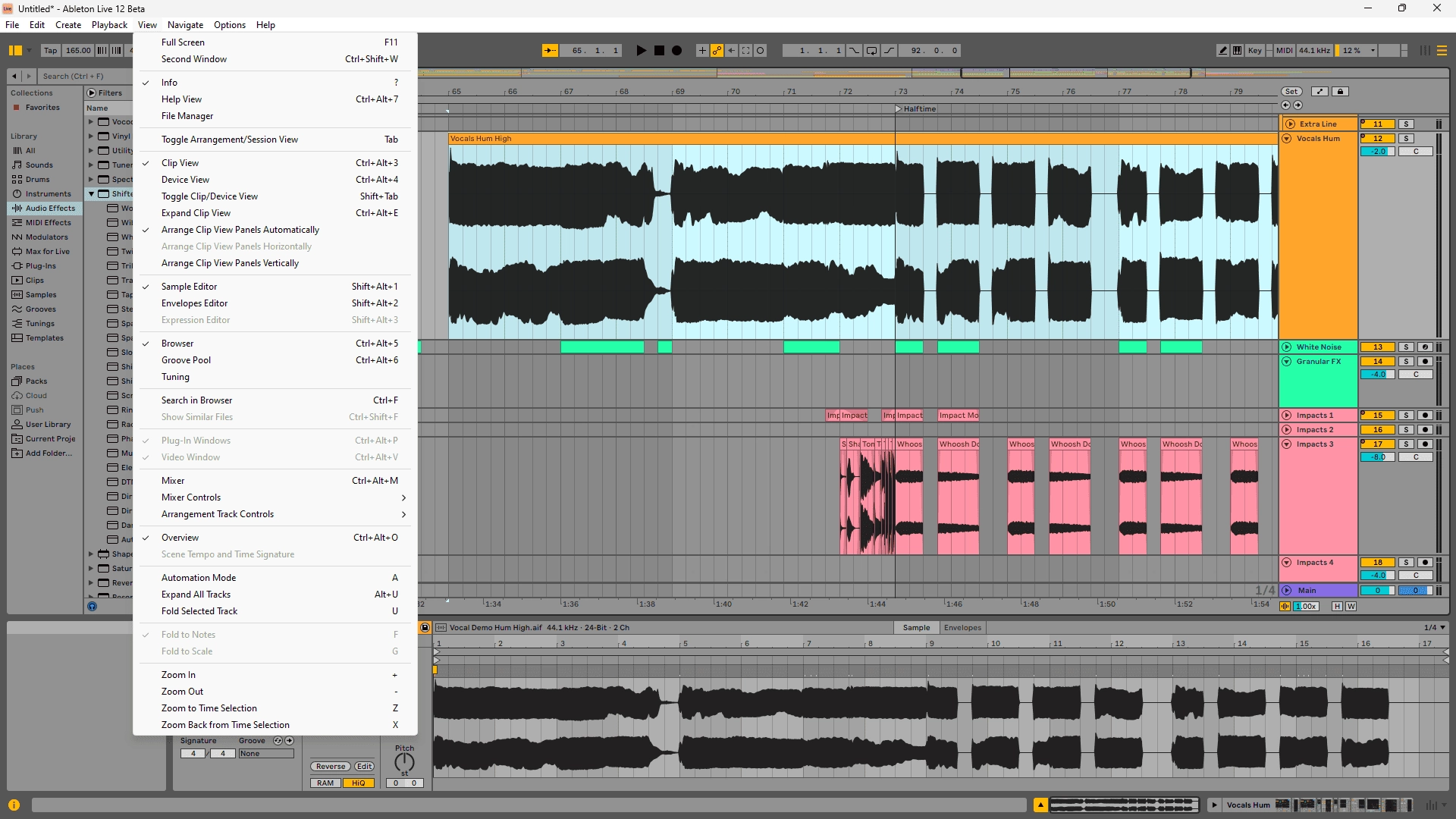The height and width of the screenshot is (819, 1456).
Task: Toggle track activator 15 for Impacts 1
Action: 1378,416
